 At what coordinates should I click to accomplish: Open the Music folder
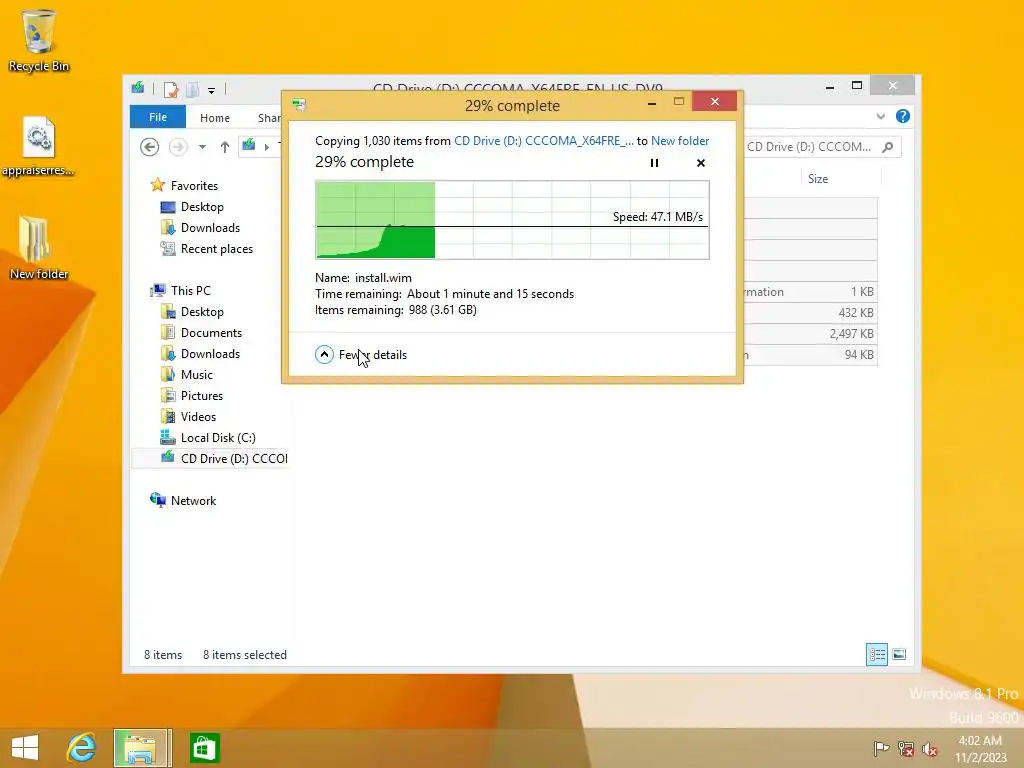coord(197,375)
